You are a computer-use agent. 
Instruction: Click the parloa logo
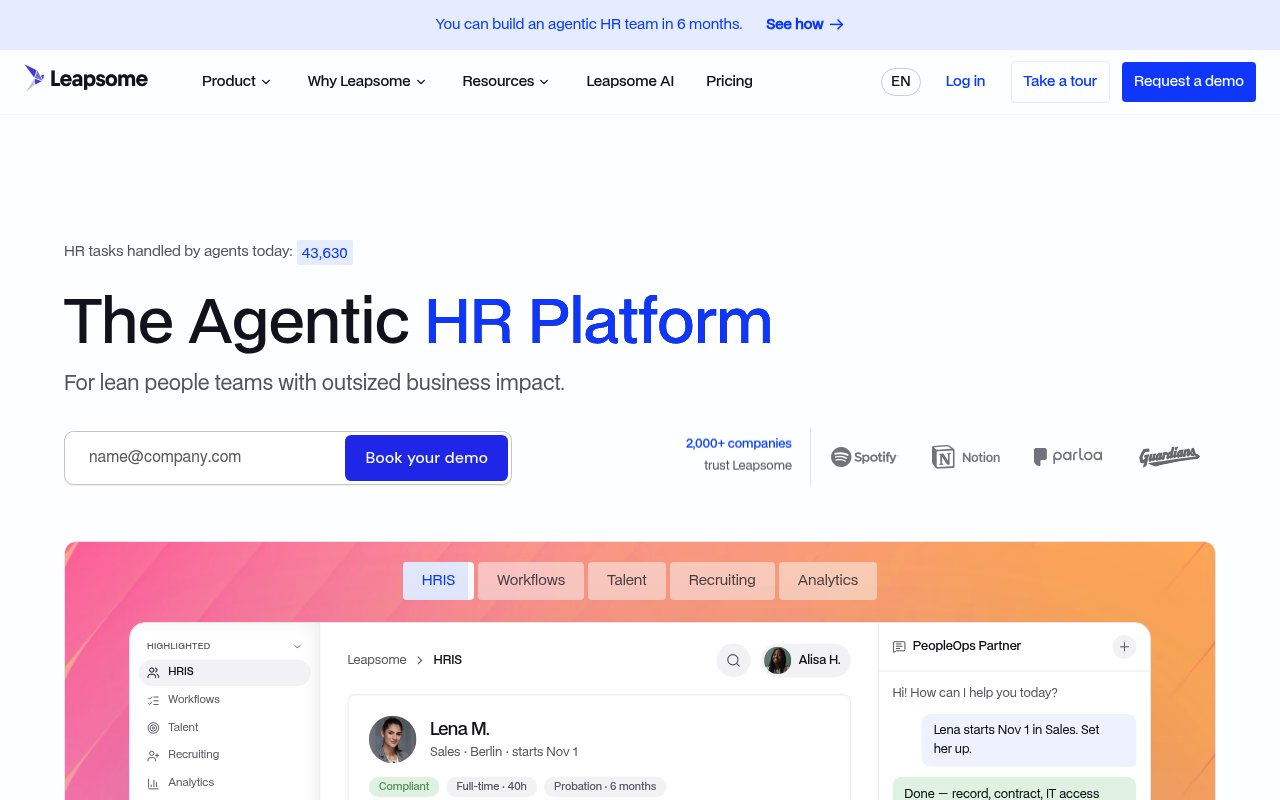1068,456
